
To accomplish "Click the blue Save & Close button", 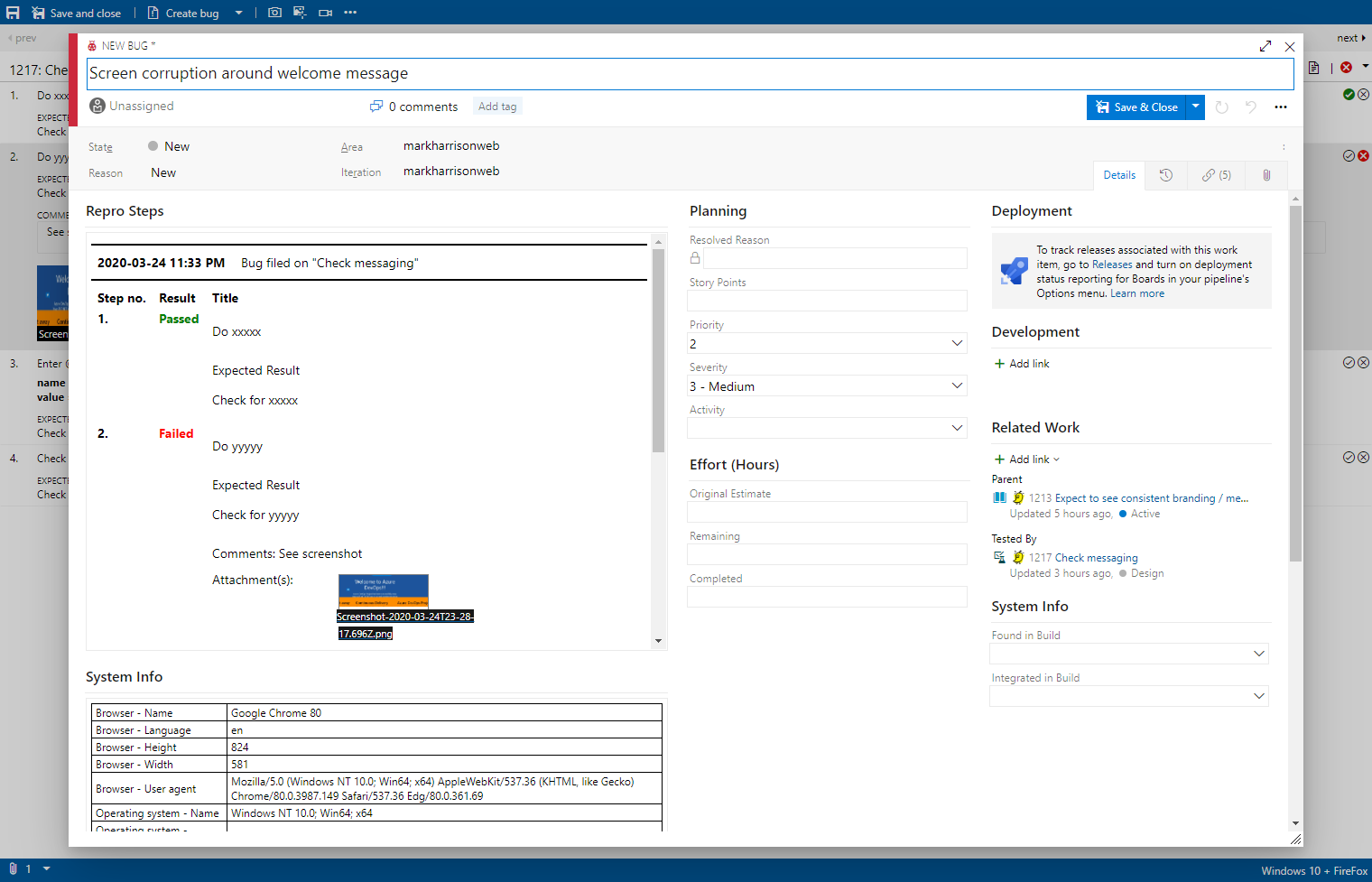I will (1136, 107).
